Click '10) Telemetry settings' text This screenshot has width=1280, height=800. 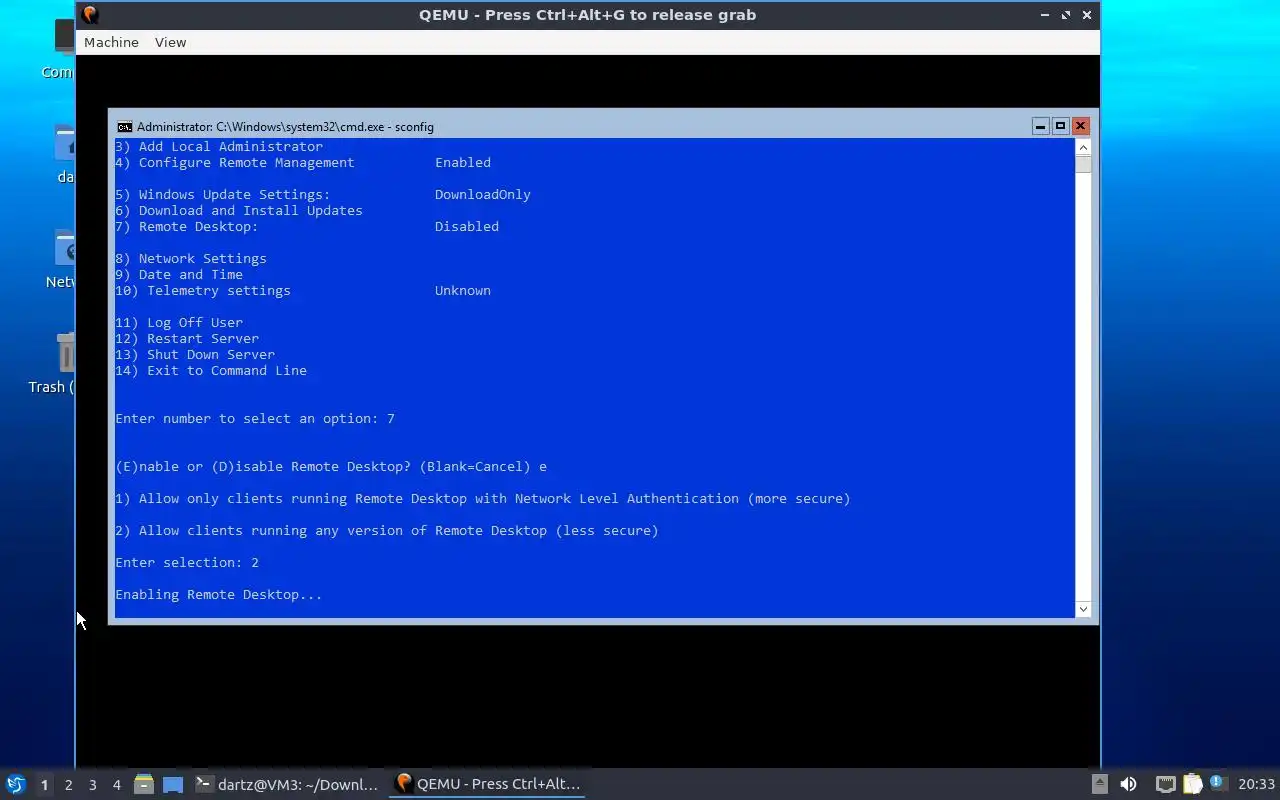coord(203,291)
